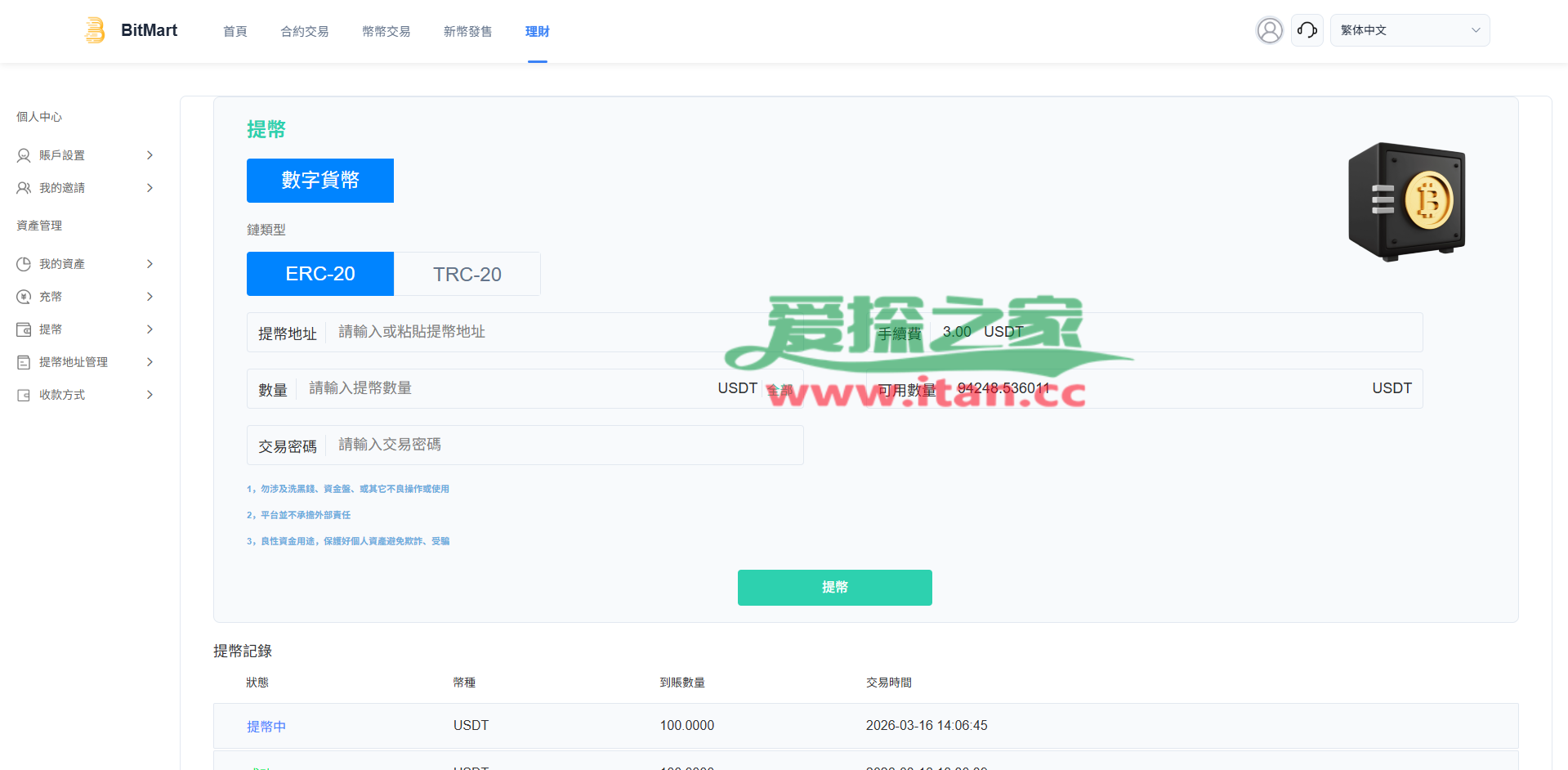Expand the 我的資產 sidebar arrow
Image resolution: width=1568 pixels, height=770 pixels.
(150, 264)
